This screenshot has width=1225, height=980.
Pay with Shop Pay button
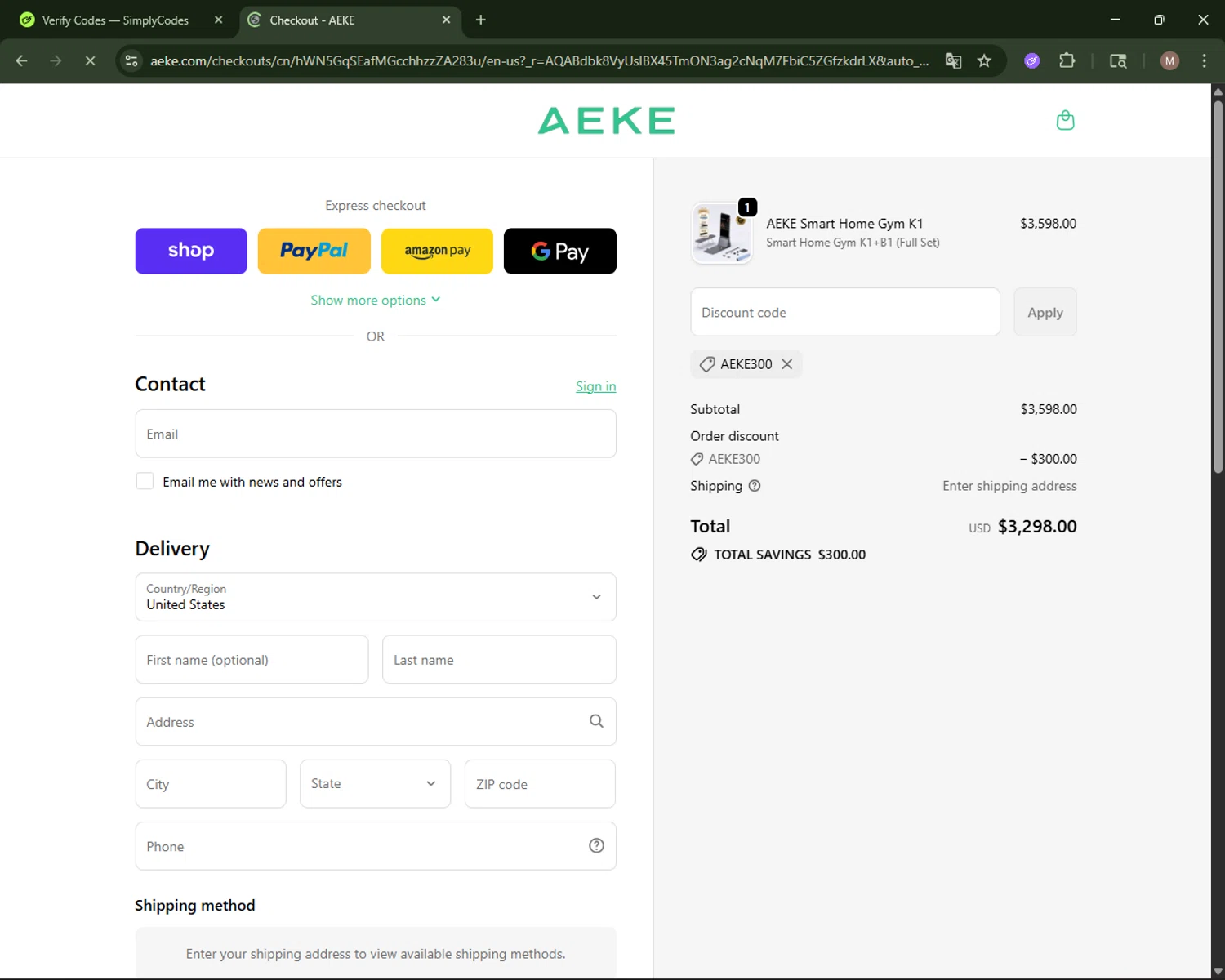[191, 251]
